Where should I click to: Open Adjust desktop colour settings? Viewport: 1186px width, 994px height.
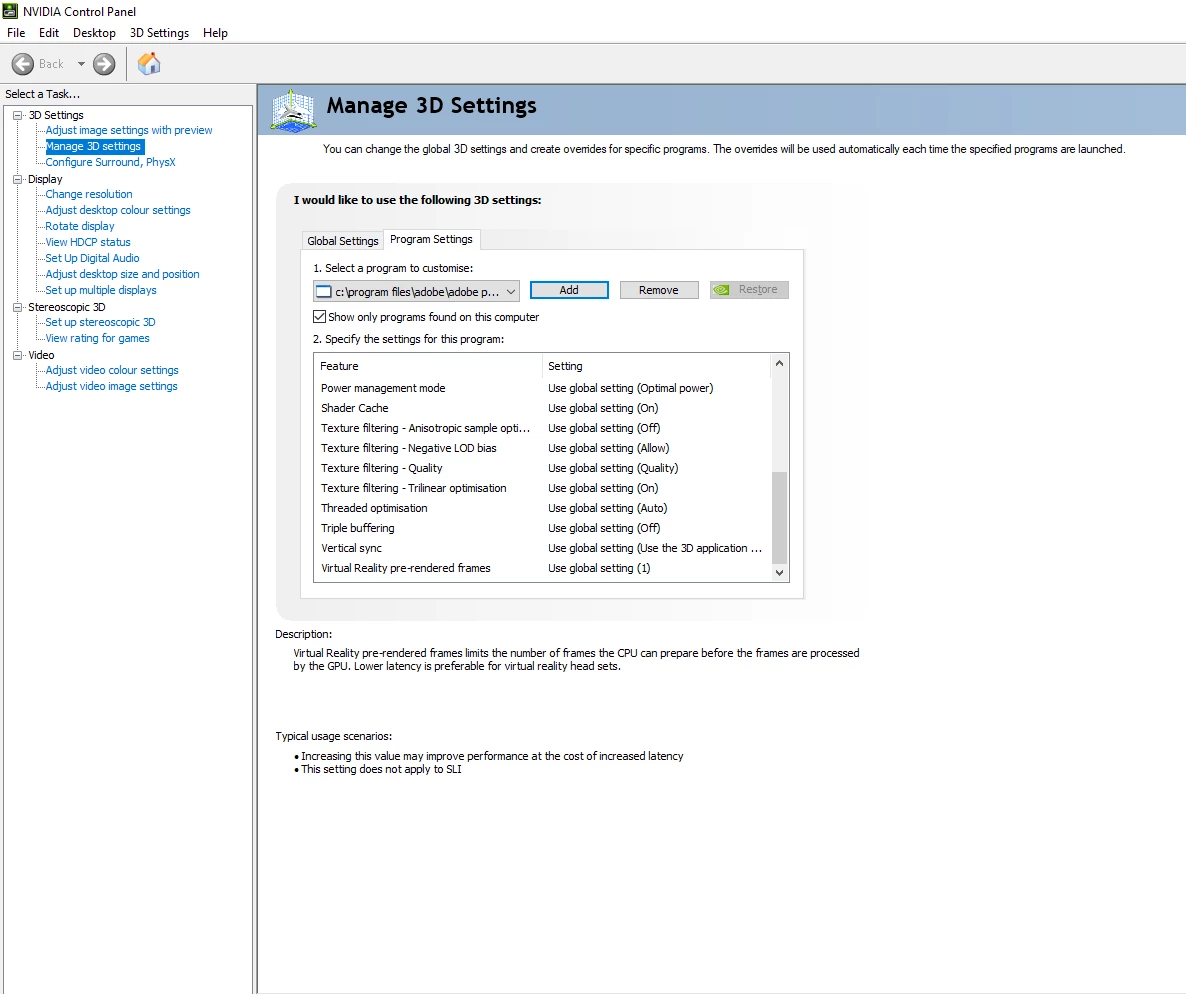click(118, 210)
